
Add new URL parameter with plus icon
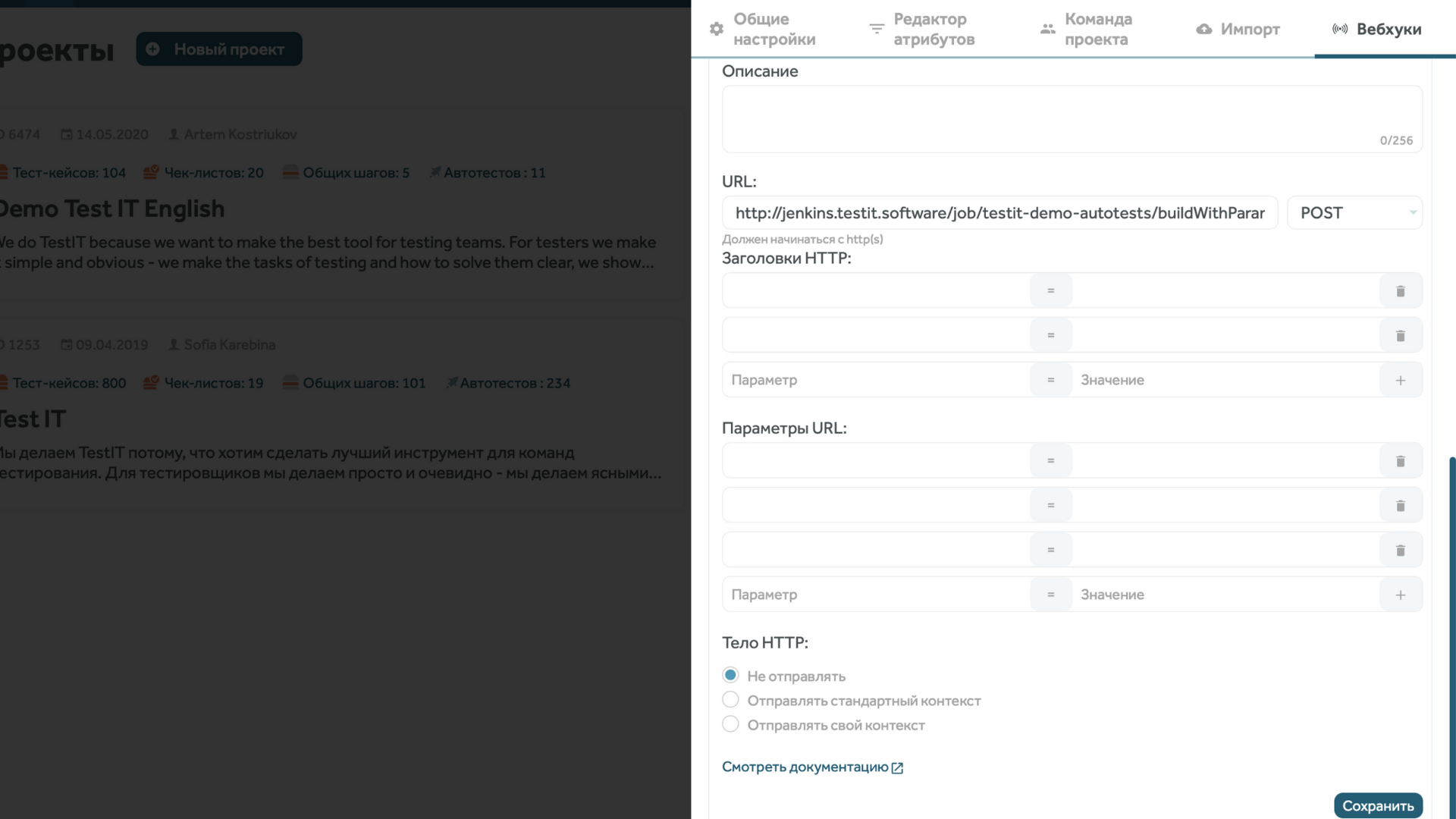tap(1400, 595)
